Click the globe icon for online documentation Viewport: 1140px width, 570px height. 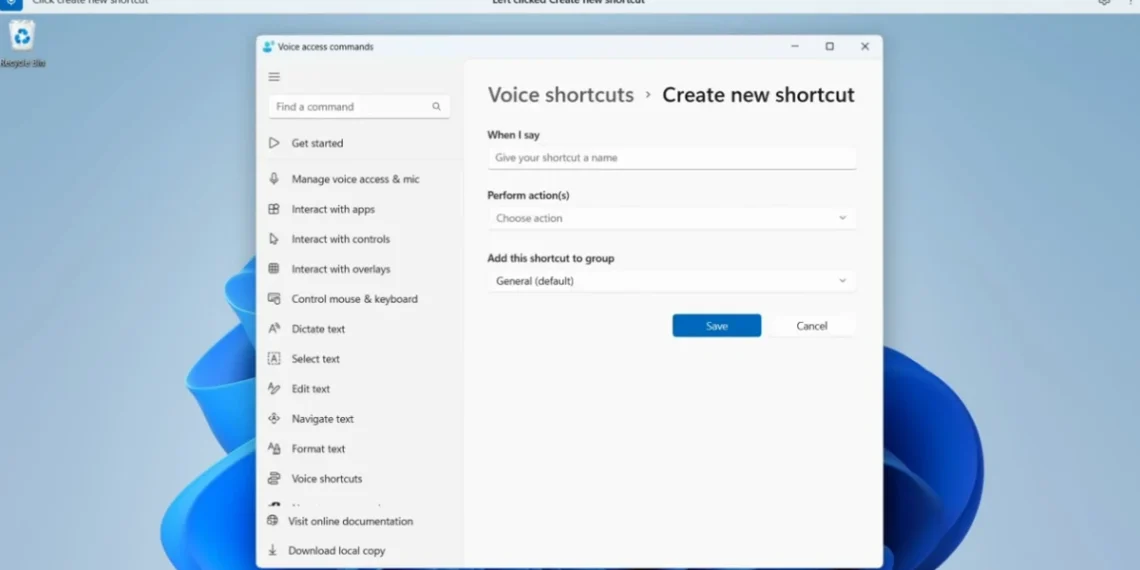click(x=273, y=521)
